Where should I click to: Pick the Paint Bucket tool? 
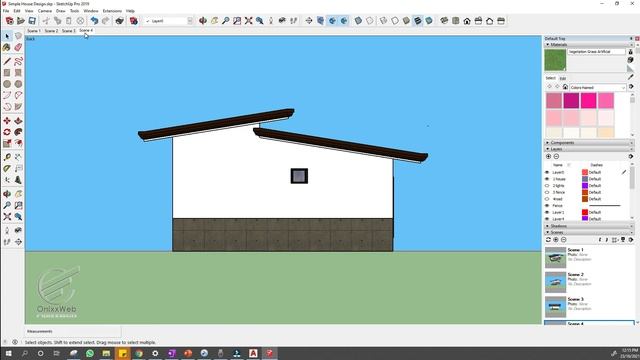click(7, 48)
